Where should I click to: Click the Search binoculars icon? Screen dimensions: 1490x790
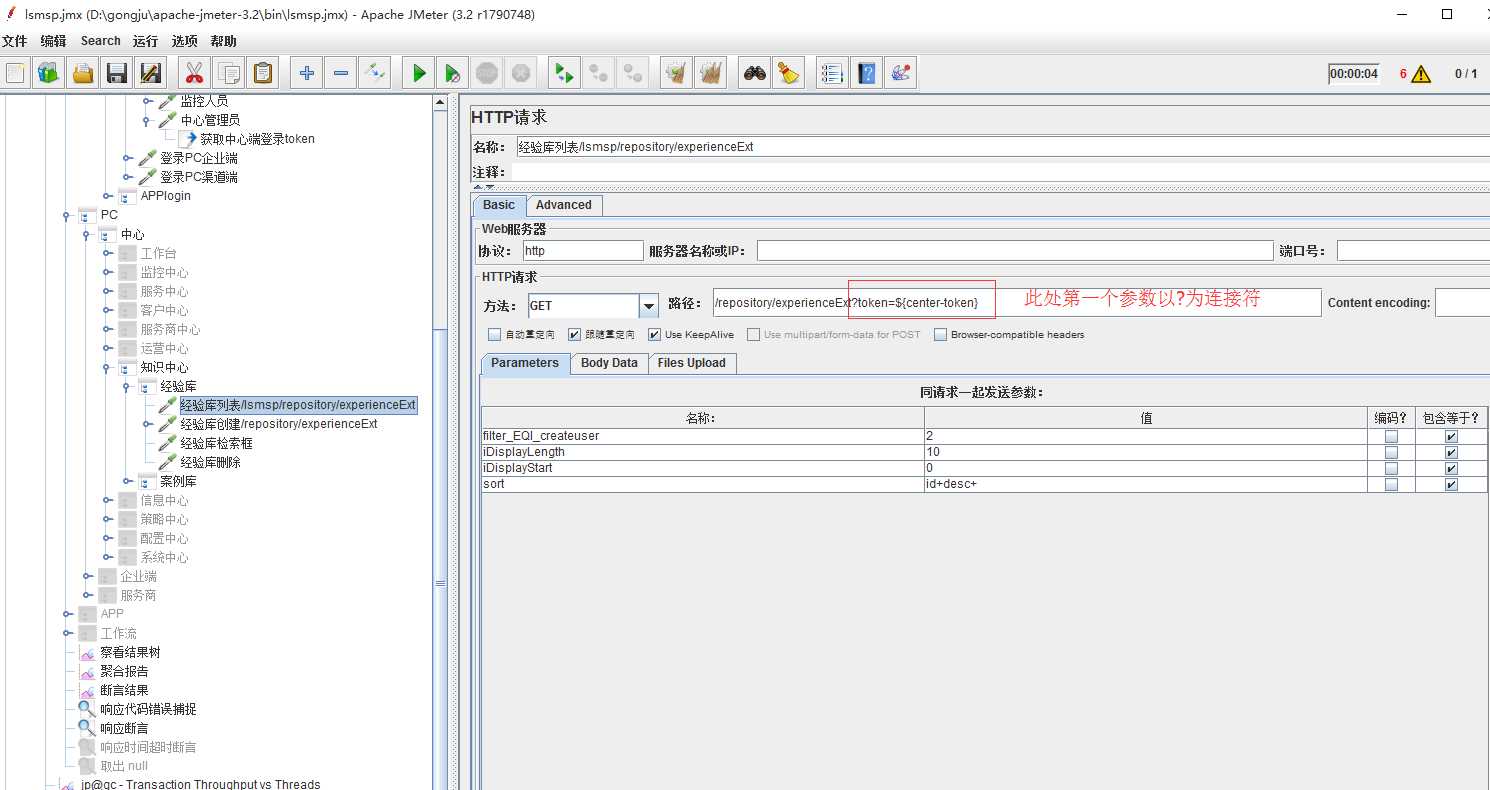(x=754, y=73)
